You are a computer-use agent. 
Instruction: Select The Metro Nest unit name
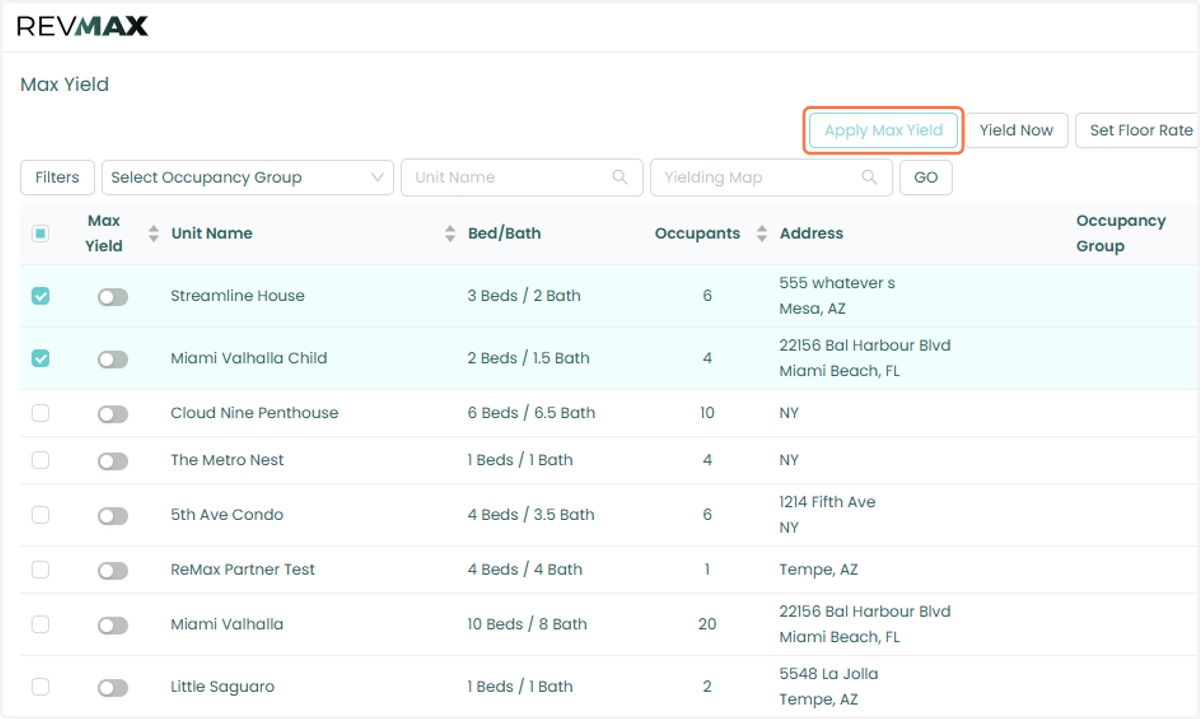click(x=227, y=460)
